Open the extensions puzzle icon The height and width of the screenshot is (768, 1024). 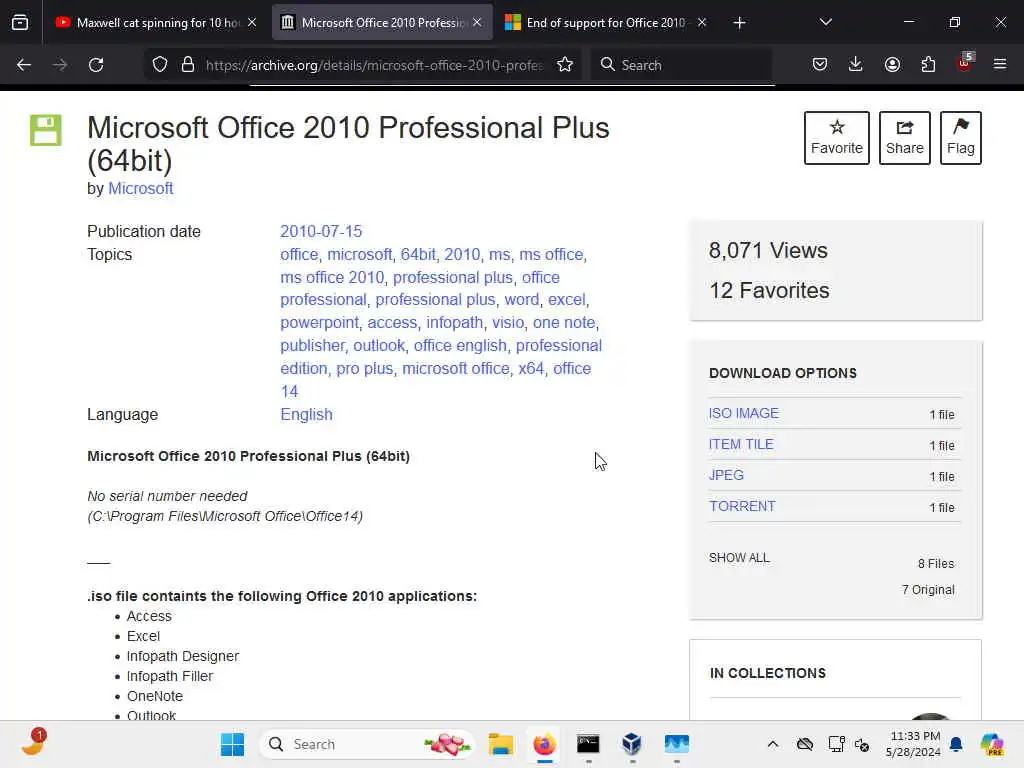point(928,65)
